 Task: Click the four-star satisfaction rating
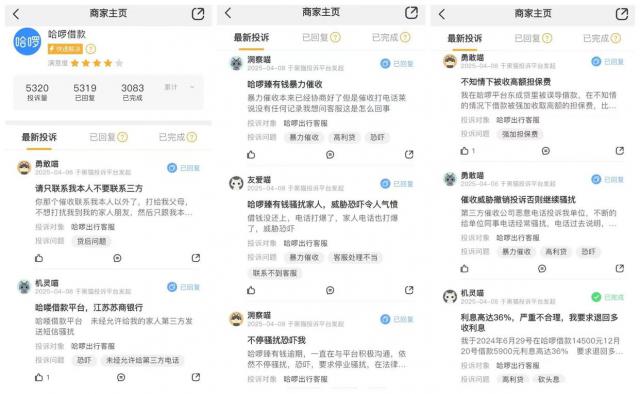pos(97,63)
